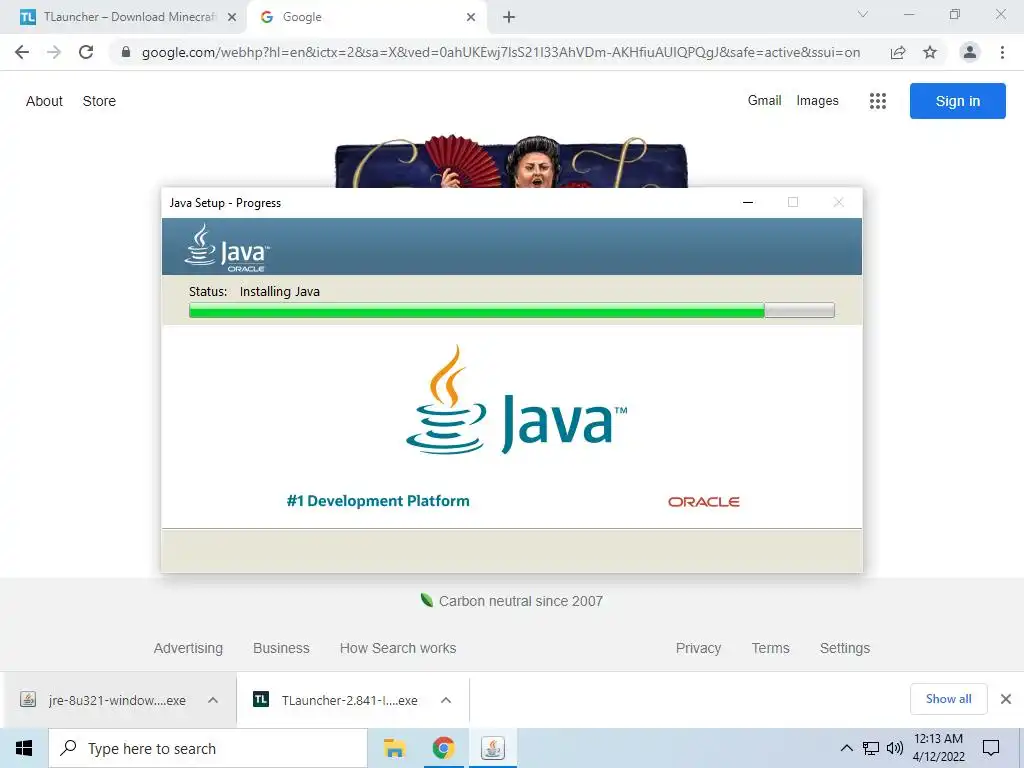Click the red ORACLE logo in installer

[x=703, y=502]
